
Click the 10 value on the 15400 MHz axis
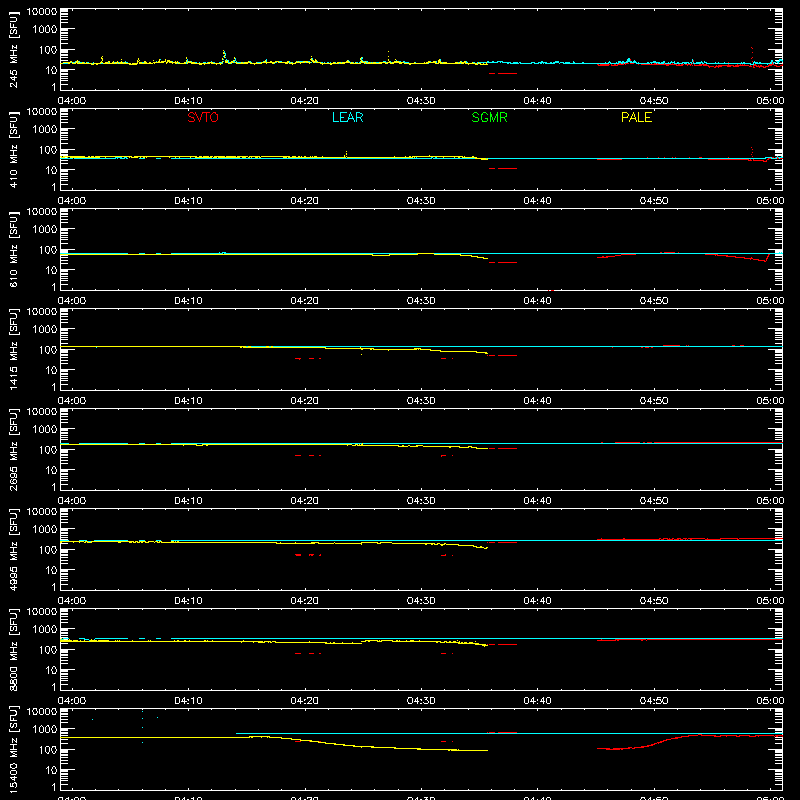coord(51,770)
